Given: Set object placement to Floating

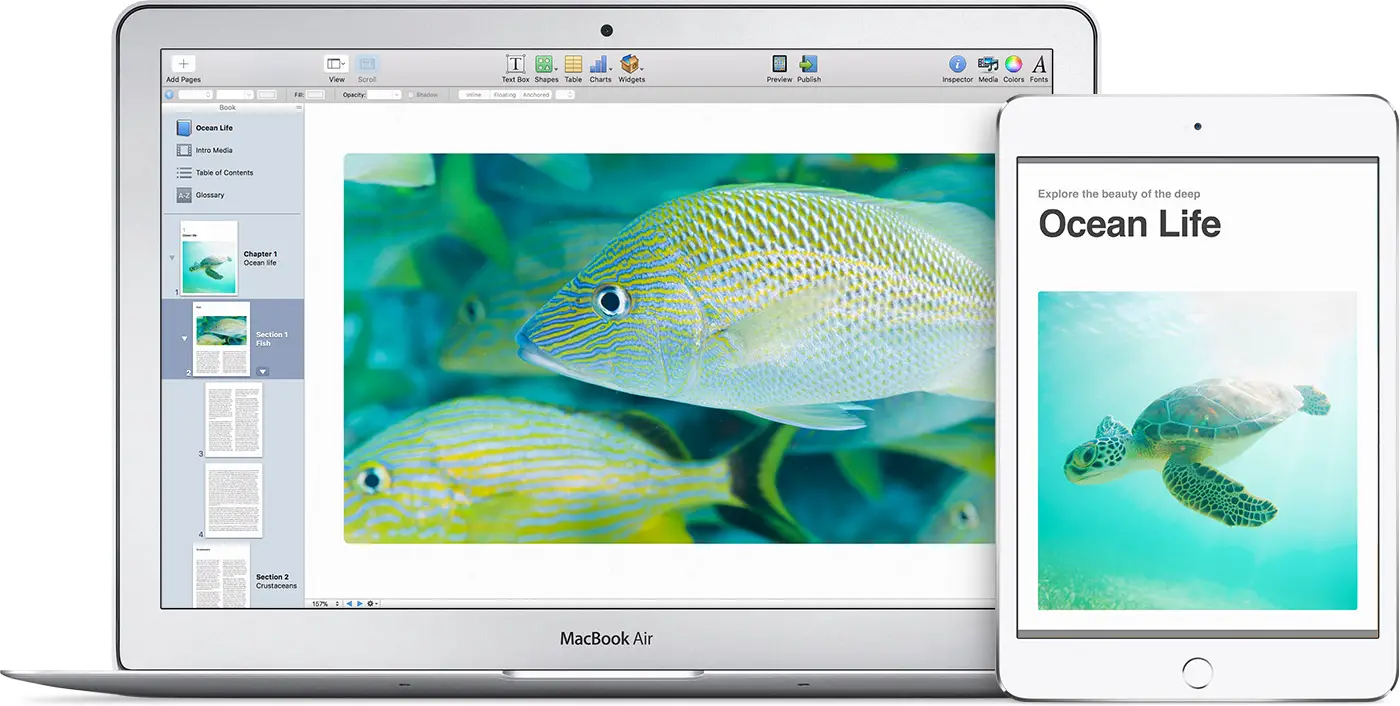Looking at the screenshot, I should (x=505, y=94).
